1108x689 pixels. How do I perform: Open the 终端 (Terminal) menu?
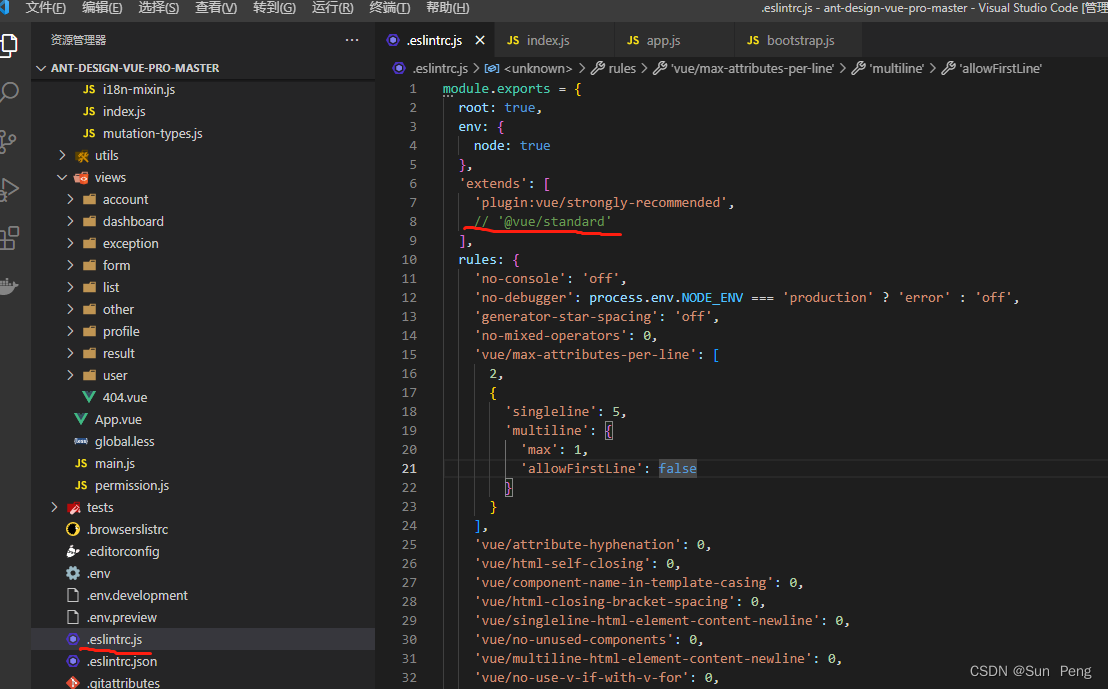(x=389, y=8)
